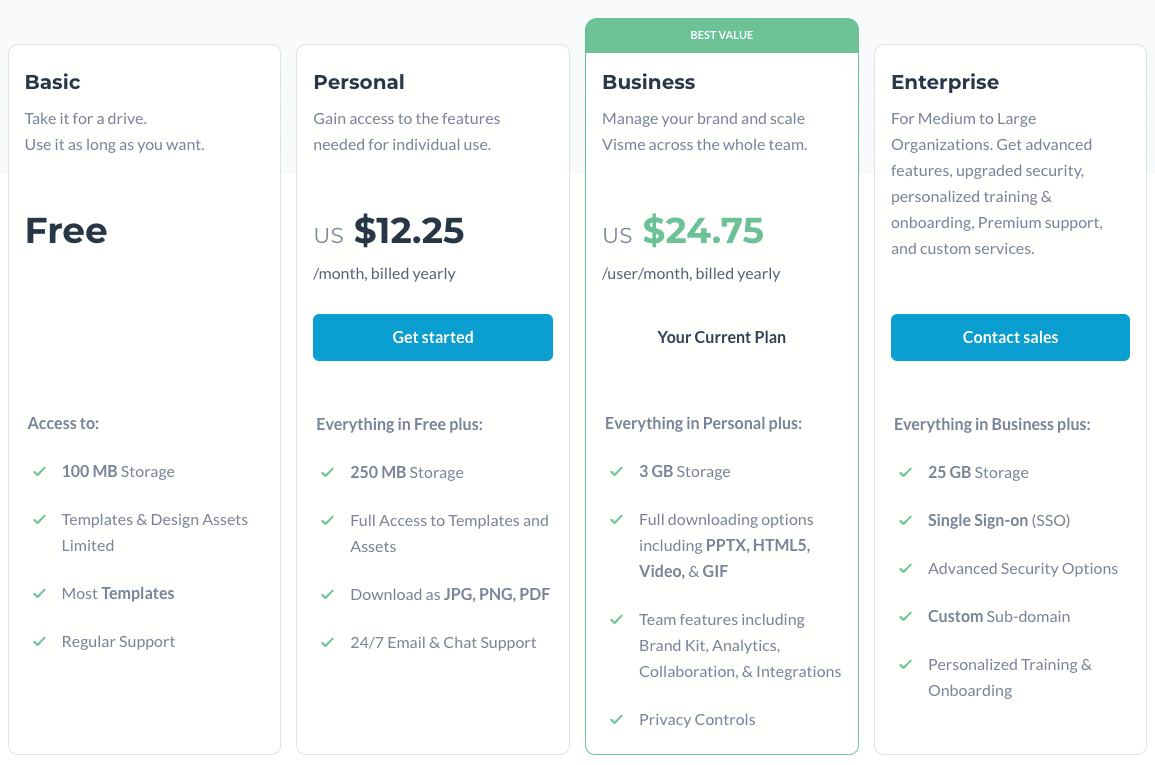
Task: Click the checkmark next to 3 GB Storage
Action: 617,471
